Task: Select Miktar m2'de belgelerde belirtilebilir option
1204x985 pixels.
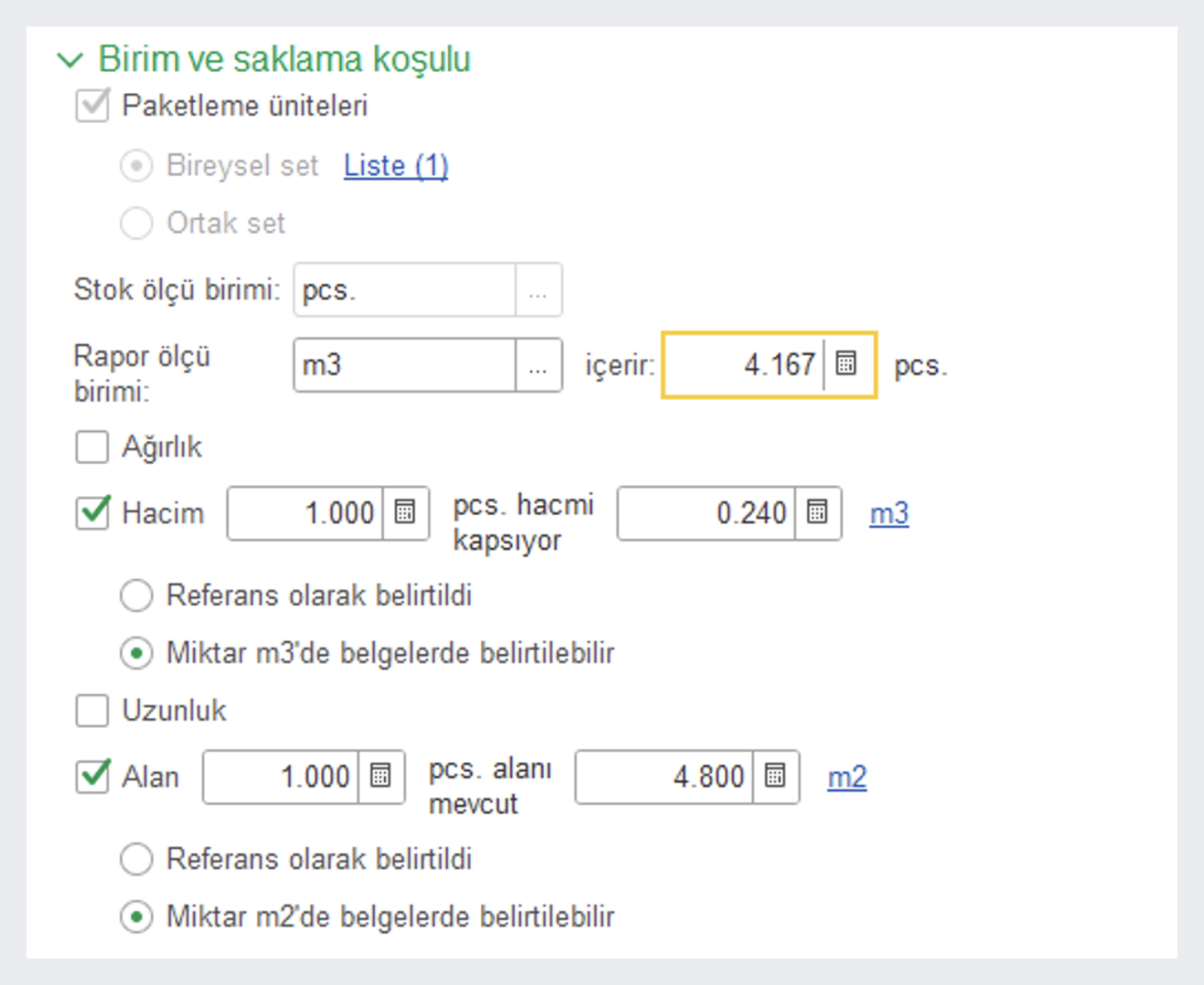Action: pyautogui.click(x=137, y=917)
